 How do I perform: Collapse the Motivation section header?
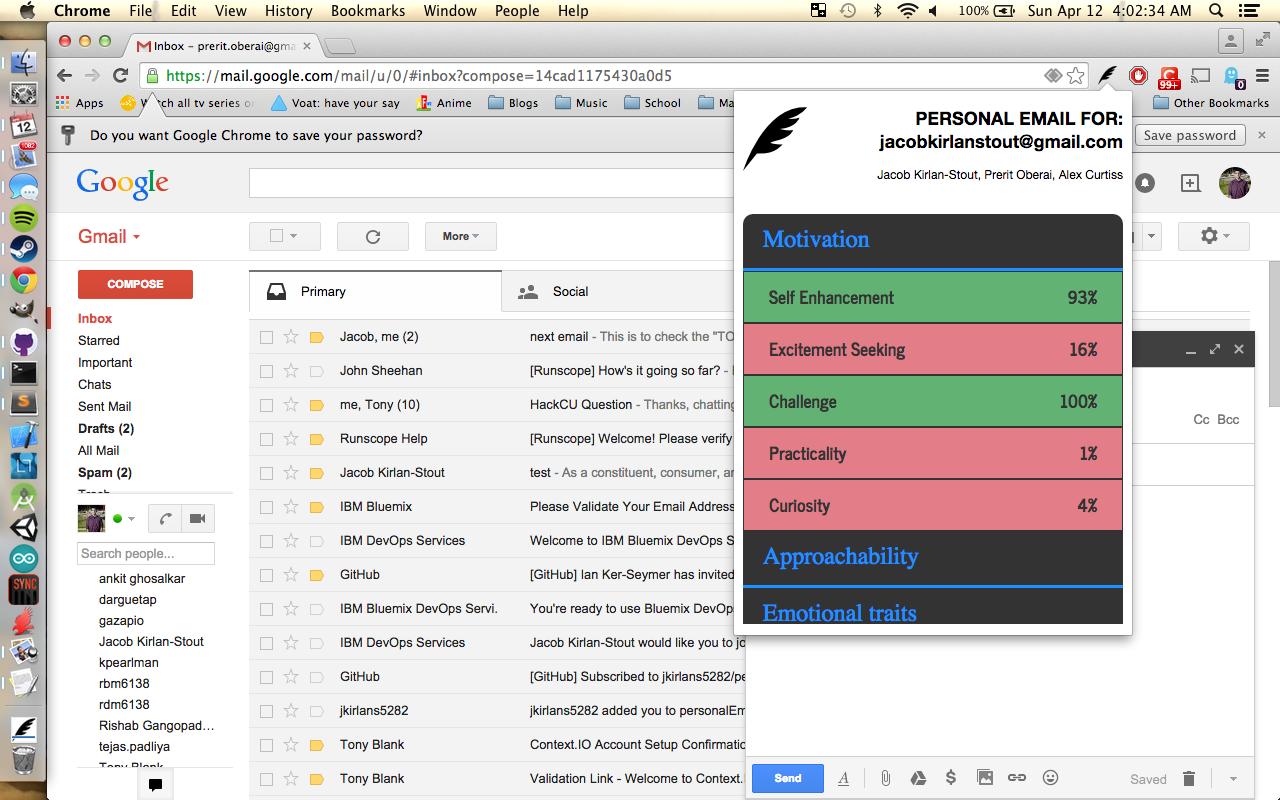pyautogui.click(x=933, y=240)
